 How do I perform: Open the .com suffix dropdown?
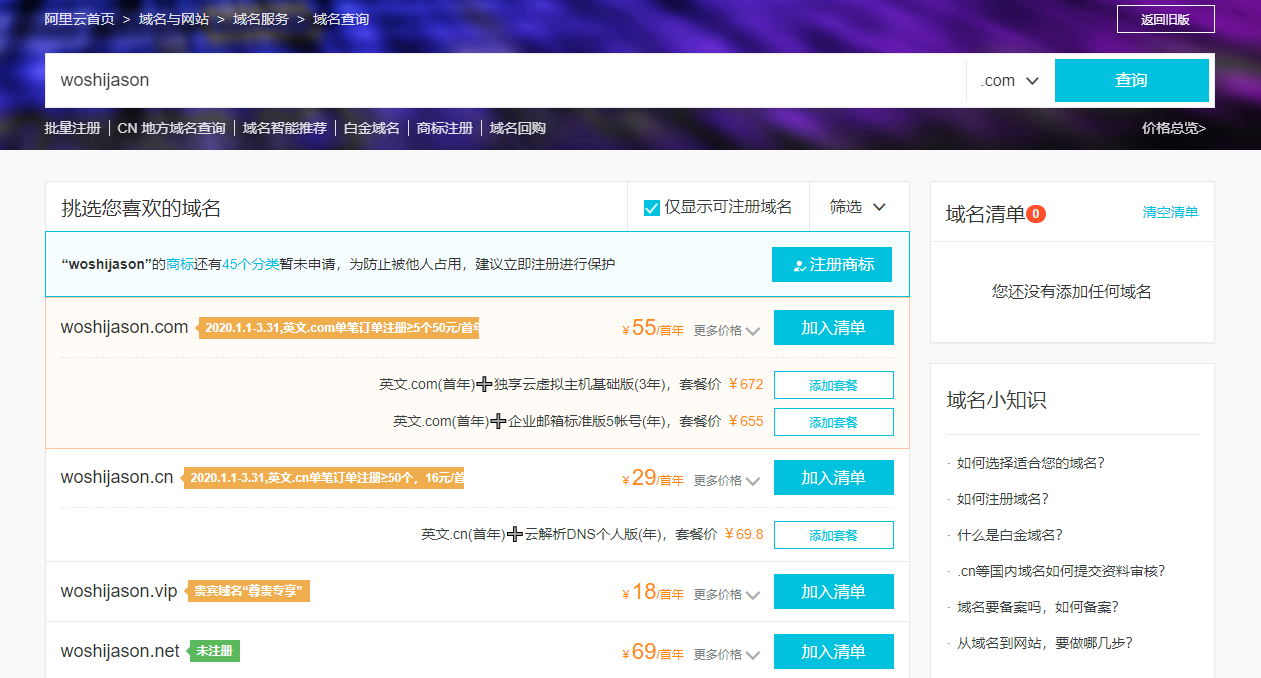(x=1010, y=81)
